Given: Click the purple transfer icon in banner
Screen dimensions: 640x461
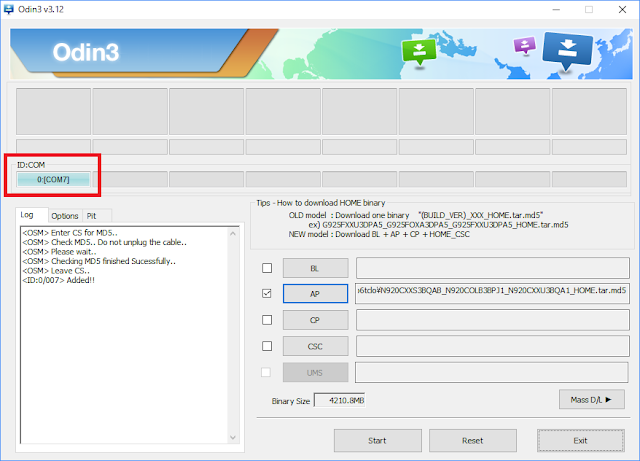Looking at the screenshot, I should (x=524, y=45).
